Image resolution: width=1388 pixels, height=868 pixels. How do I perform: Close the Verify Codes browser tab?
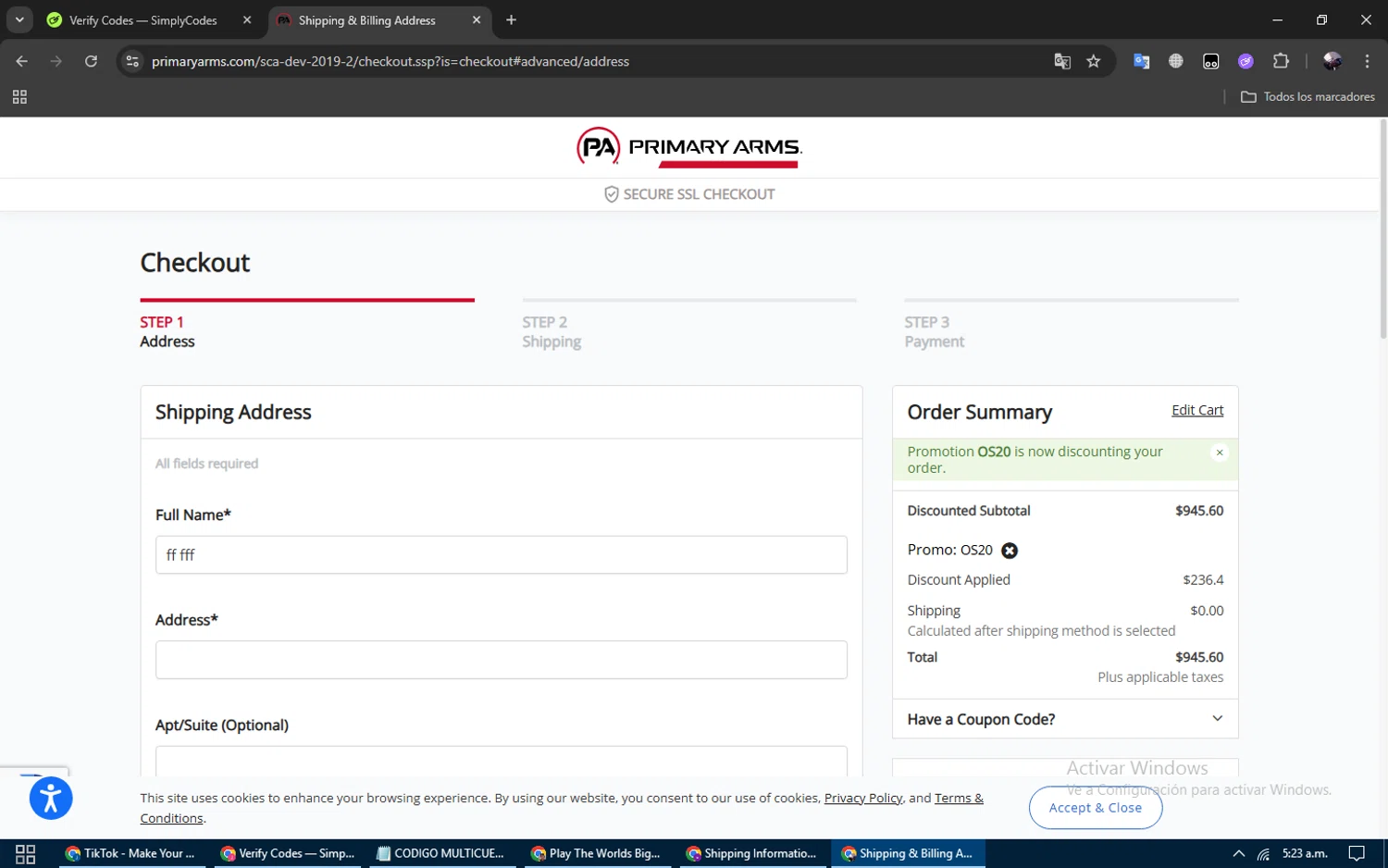tap(247, 20)
